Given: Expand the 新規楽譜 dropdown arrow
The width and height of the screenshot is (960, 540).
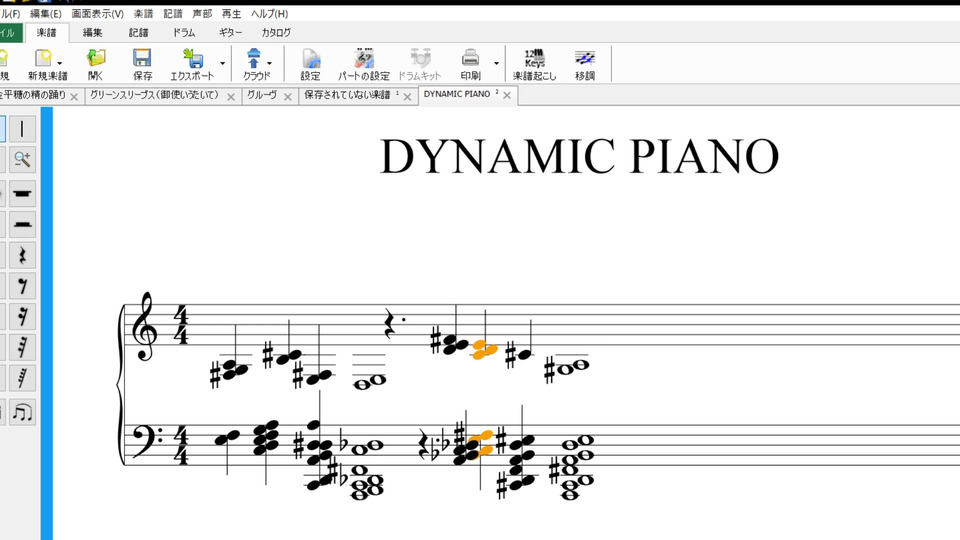Looking at the screenshot, I should pyautogui.click(x=60, y=64).
